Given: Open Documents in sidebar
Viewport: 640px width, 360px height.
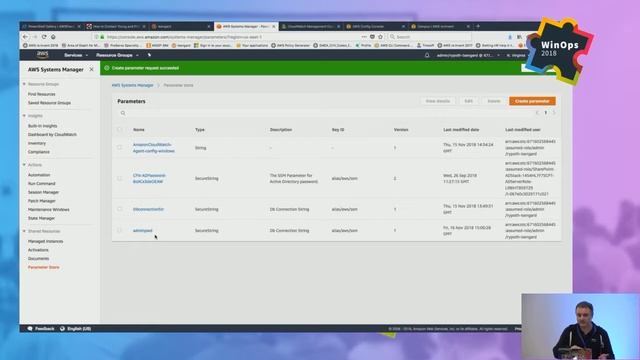Looking at the screenshot, I should (x=38, y=259).
